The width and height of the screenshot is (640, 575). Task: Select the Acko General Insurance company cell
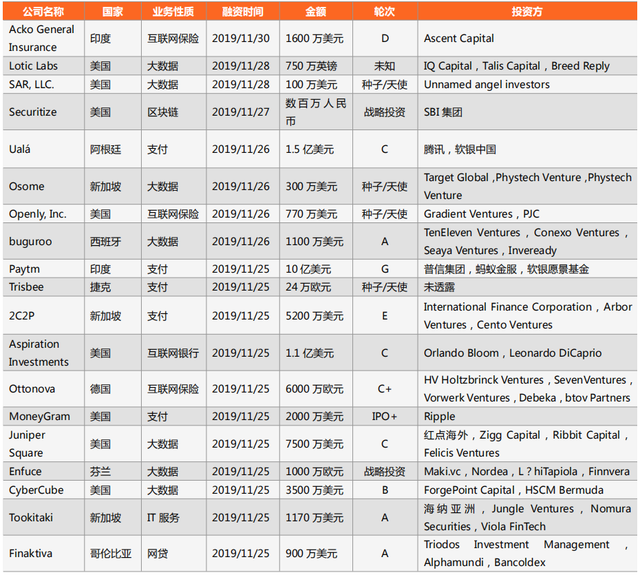click(x=44, y=38)
